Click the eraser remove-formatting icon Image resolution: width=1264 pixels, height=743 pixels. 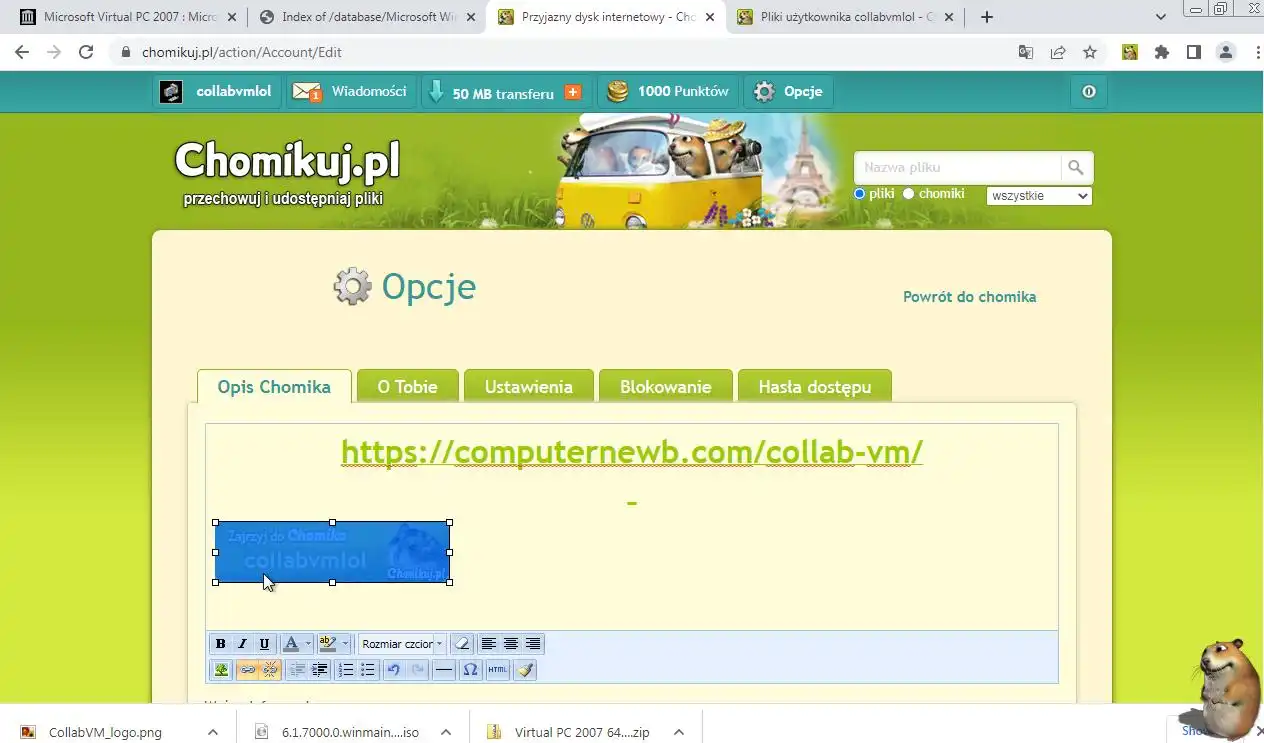pyautogui.click(x=461, y=644)
